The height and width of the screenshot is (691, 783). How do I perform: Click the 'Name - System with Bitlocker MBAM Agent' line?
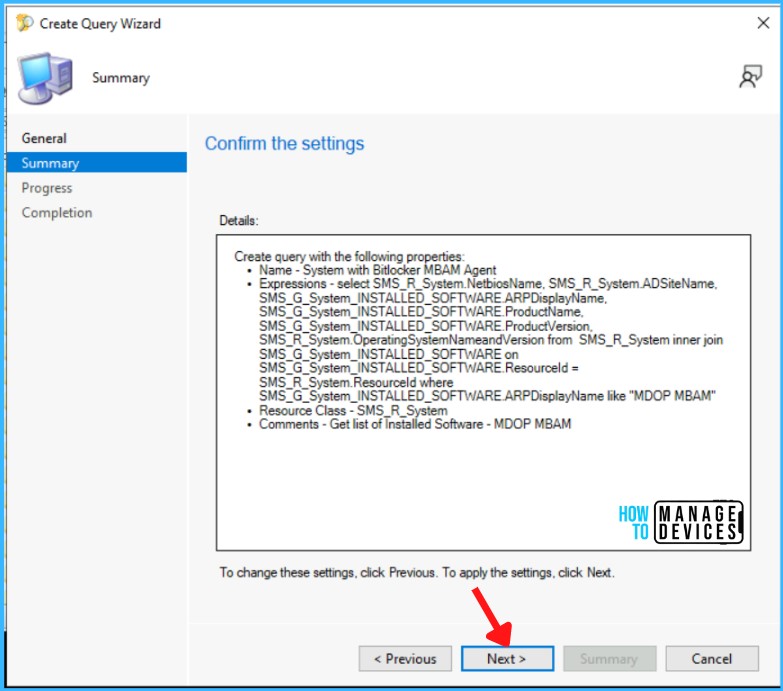click(x=378, y=270)
